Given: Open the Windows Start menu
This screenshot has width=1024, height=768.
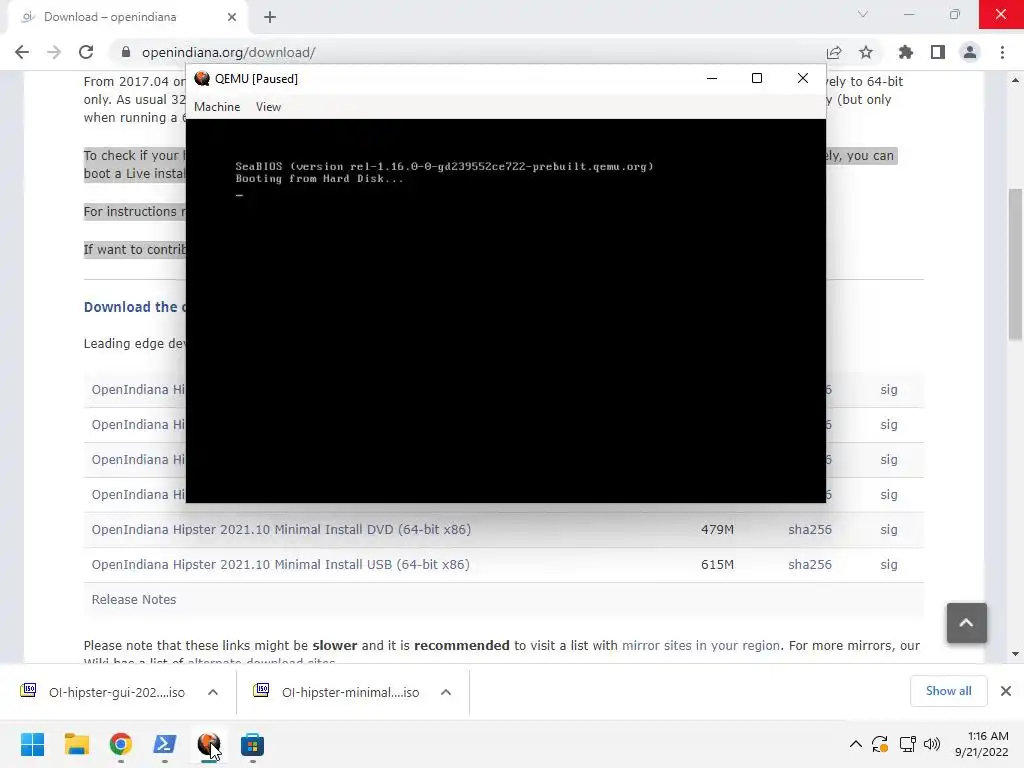Looking at the screenshot, I should point(33,744).
